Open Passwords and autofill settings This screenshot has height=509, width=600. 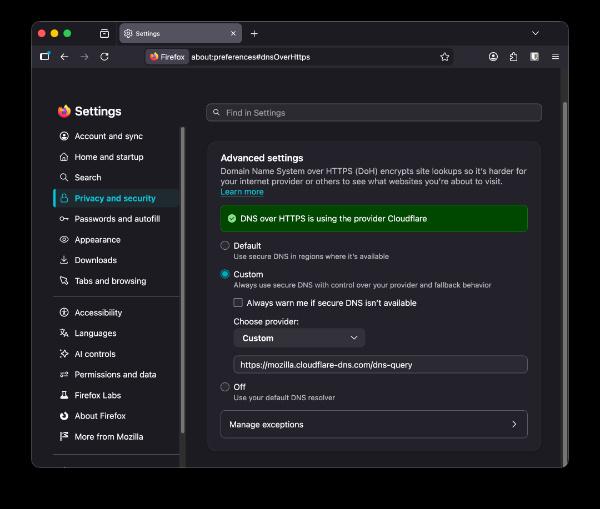117,219
